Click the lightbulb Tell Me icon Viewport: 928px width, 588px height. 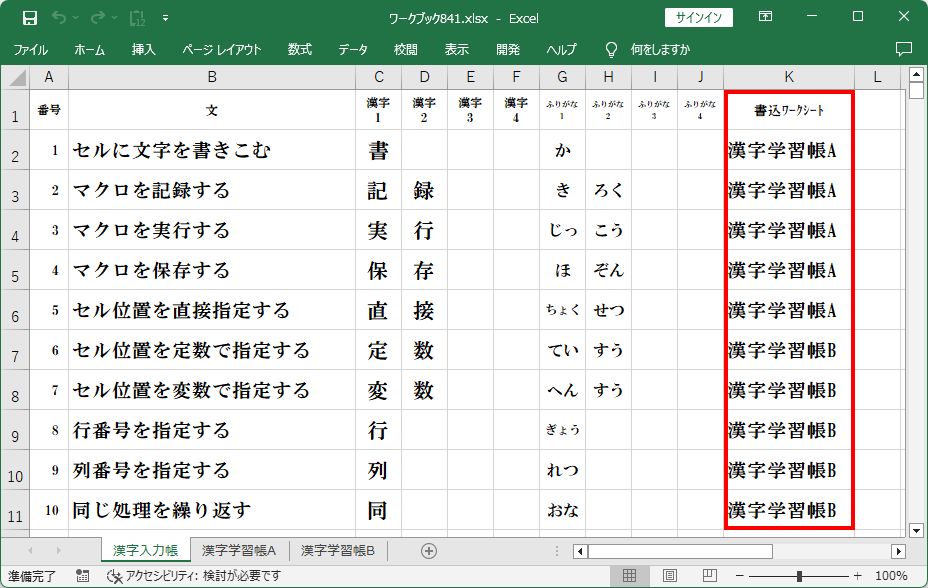(x=611, y=50)
